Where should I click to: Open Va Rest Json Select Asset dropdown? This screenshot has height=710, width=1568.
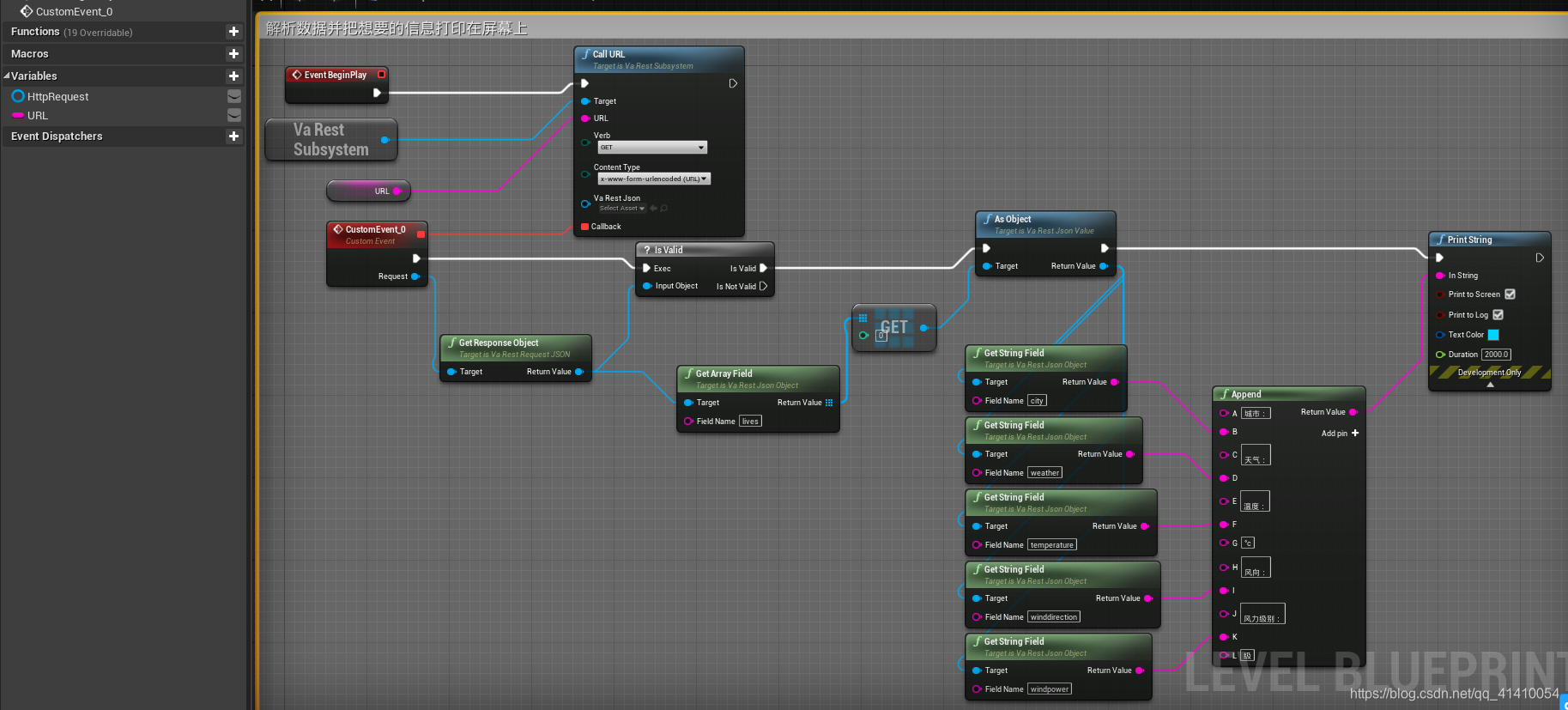tap(622, 209)
